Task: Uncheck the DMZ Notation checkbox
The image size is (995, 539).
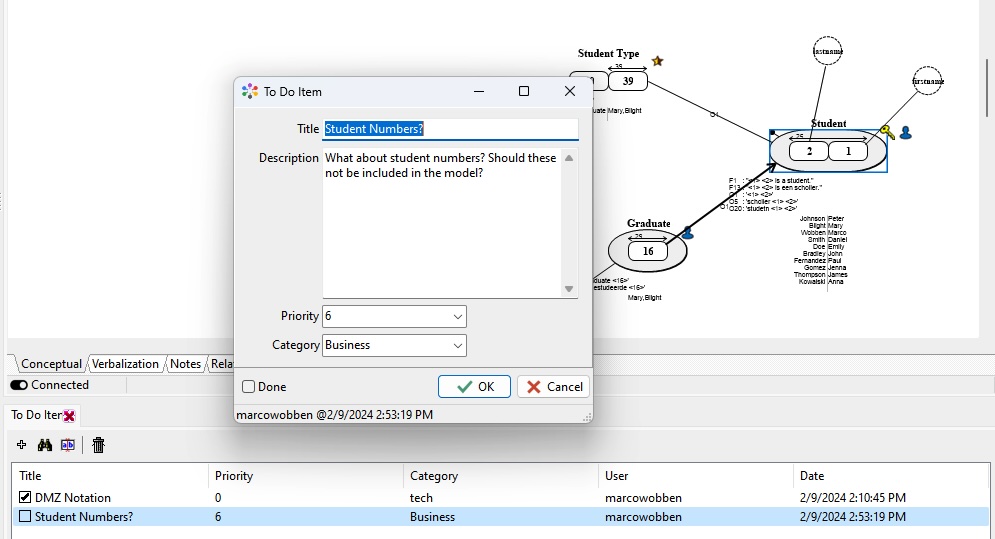Action: [x=25, y=497]
